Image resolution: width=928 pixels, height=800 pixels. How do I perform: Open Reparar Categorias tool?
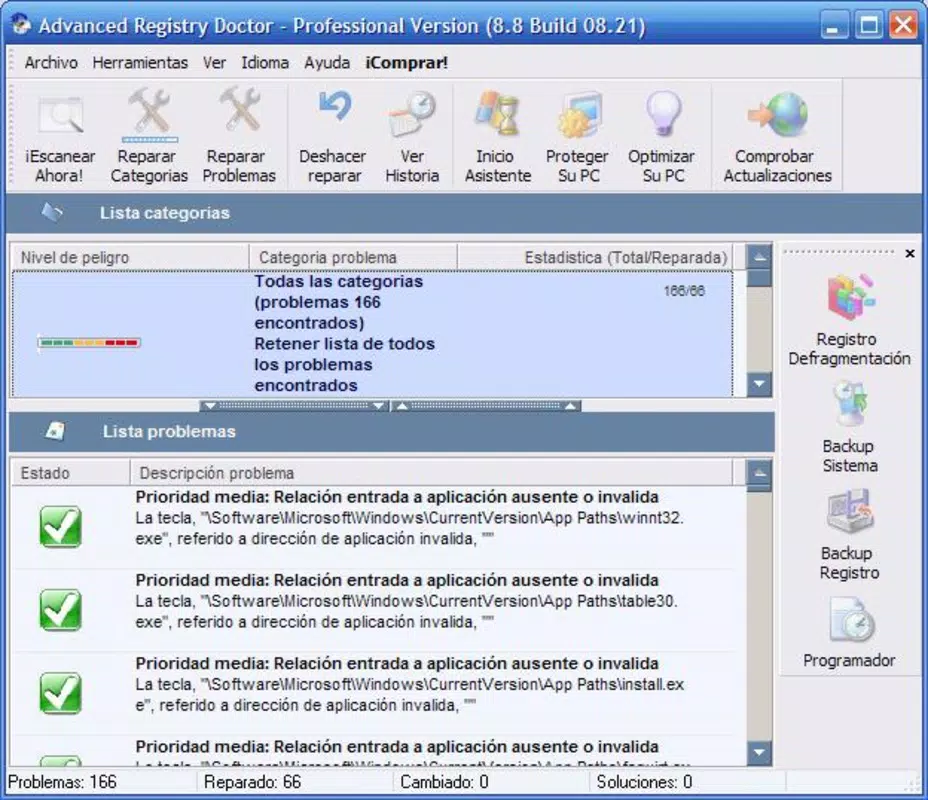pyautogui.click(x=149, y=138)
